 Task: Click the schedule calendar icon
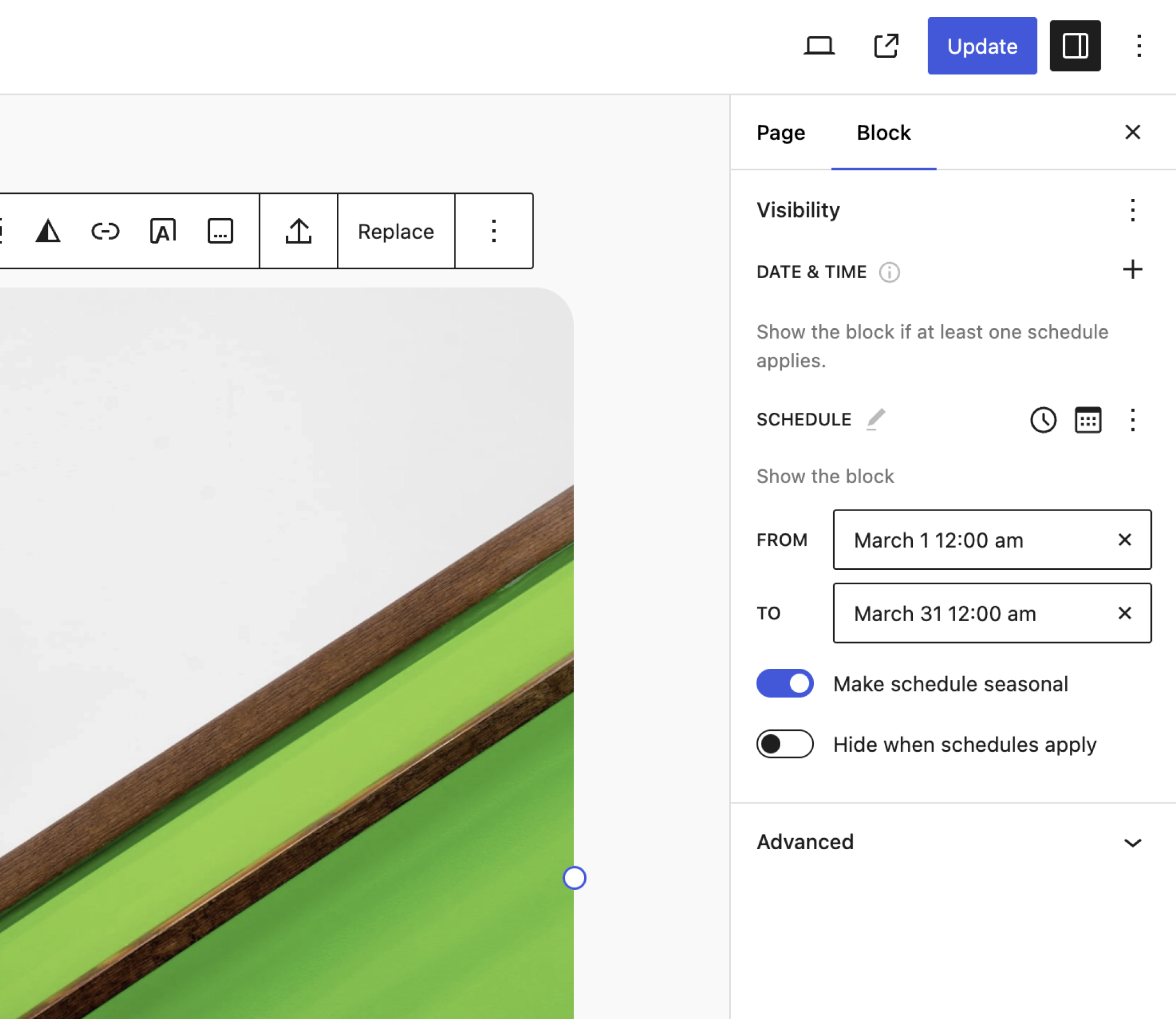point(1088,420)
